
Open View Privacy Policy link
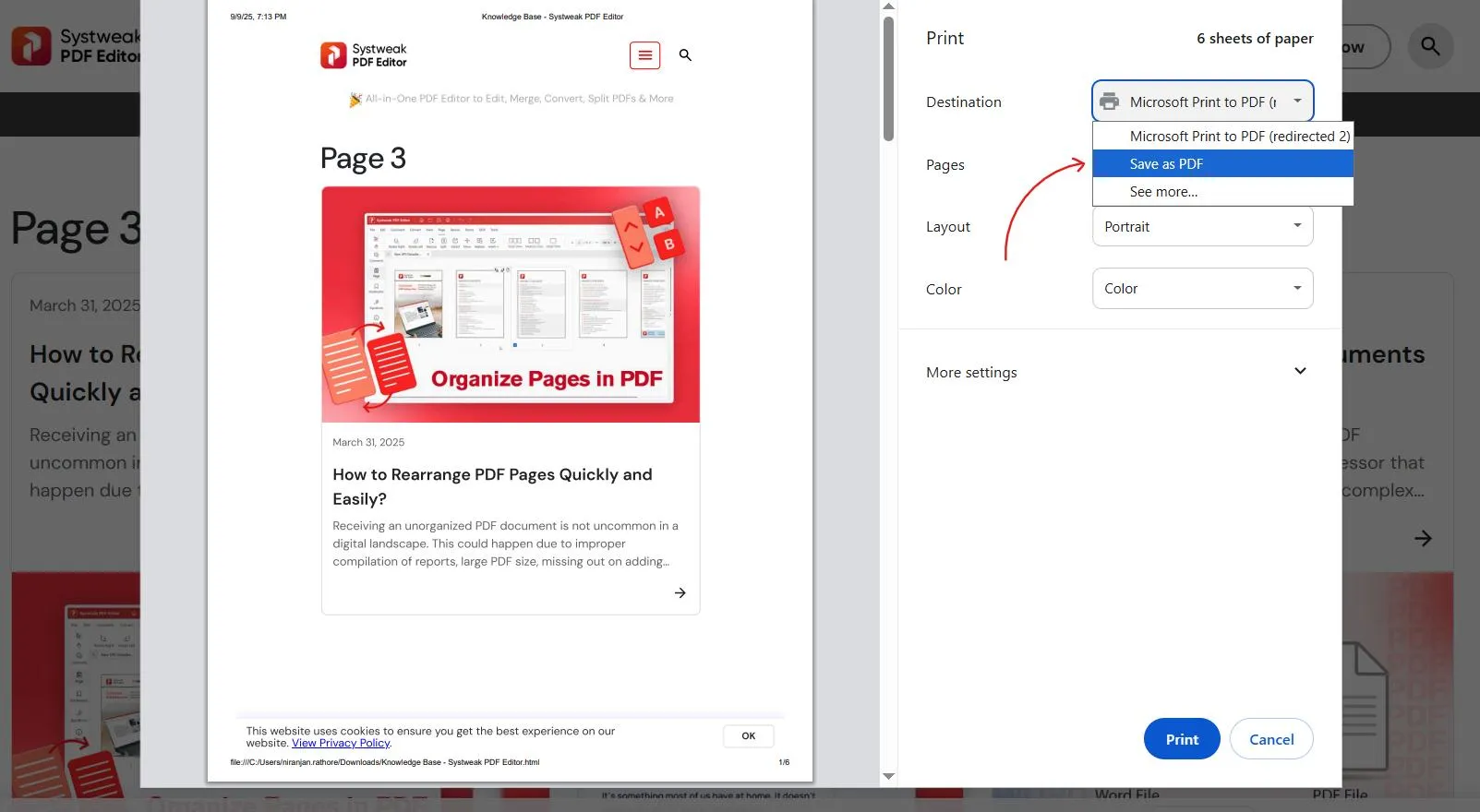click(x=341, y=743)
